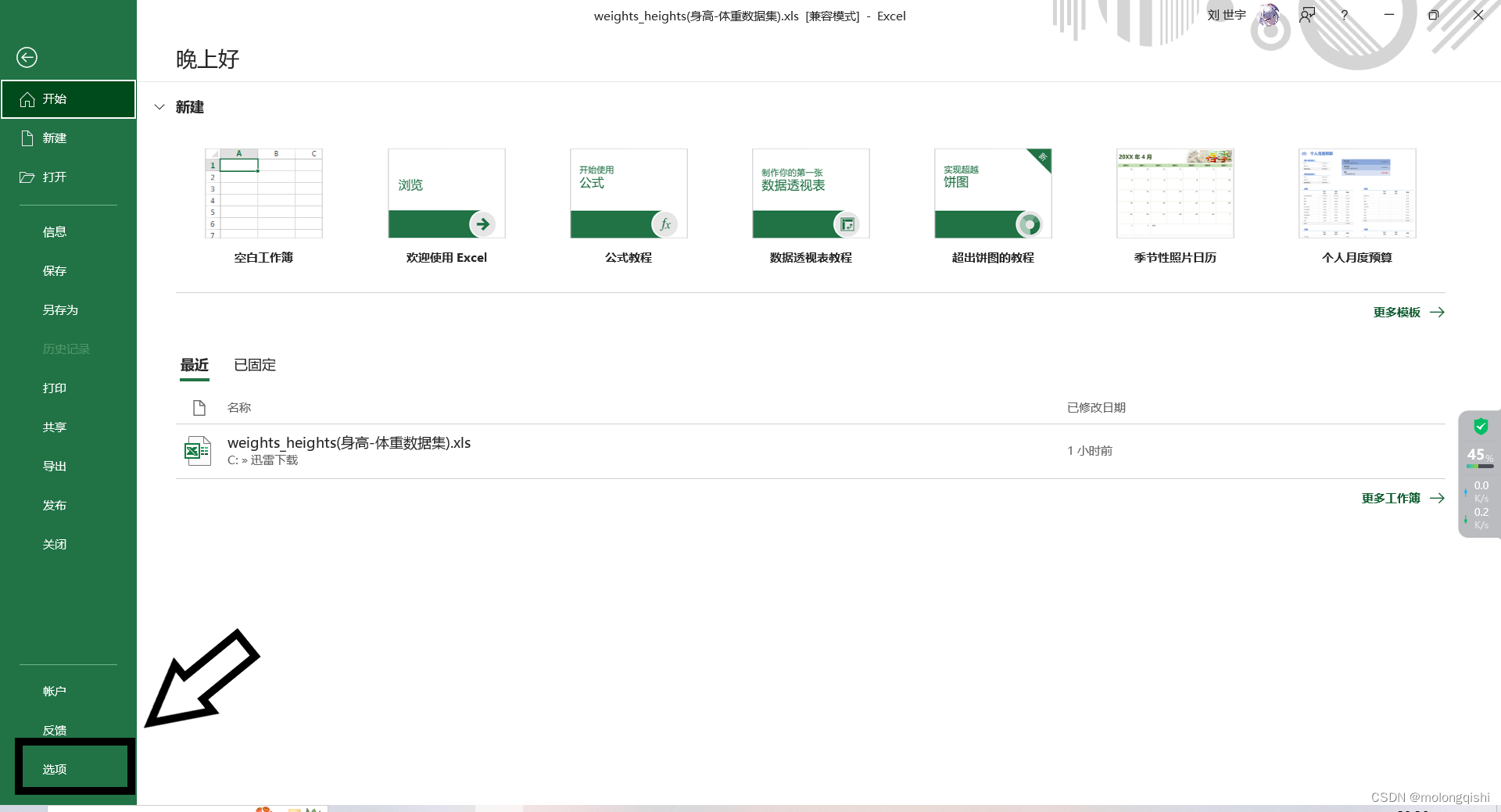Open the 公式教程 template
Viewport: 1501px width, 812px height.
[629, 206]
